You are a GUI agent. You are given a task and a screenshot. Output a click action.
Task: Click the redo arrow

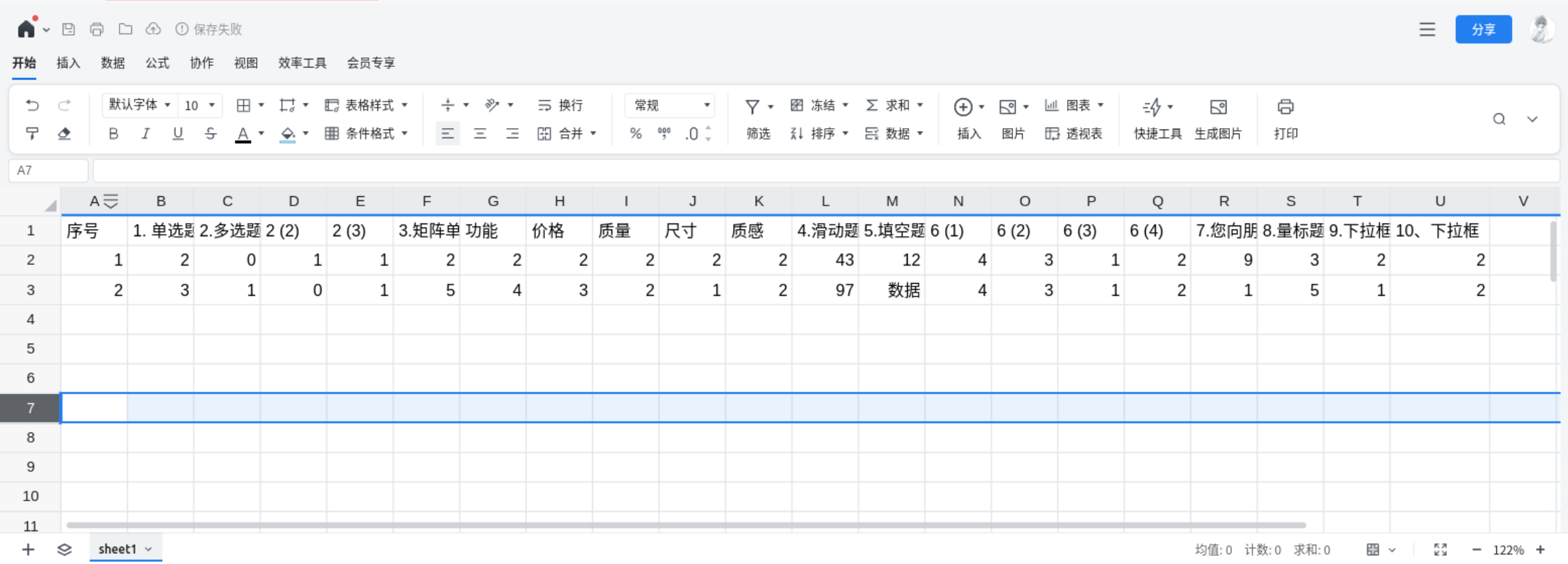[64, 105]
